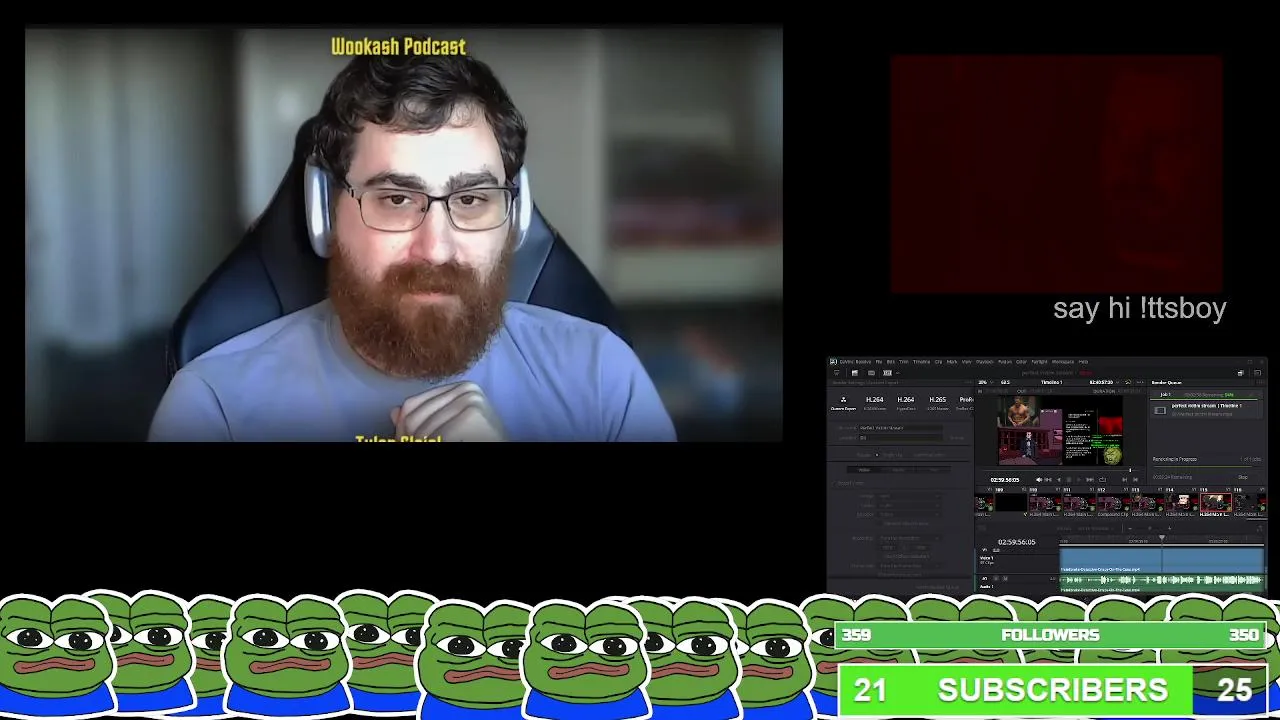
Task: Toggle loop playback in the viewer
Action: pyautogui.click(x=1102, y=480)
